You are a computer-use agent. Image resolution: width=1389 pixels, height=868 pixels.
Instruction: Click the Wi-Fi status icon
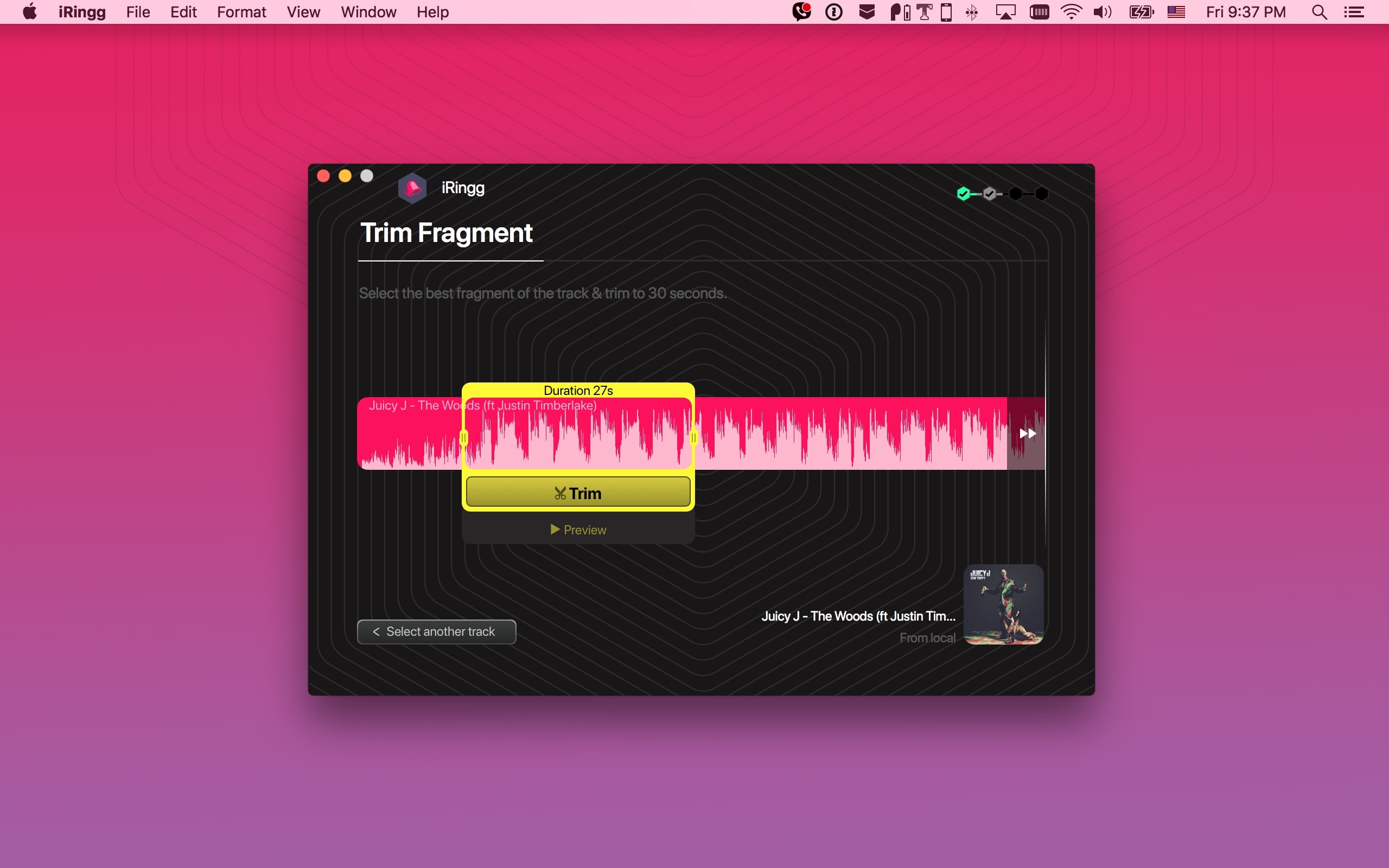tap(1071, 12)
